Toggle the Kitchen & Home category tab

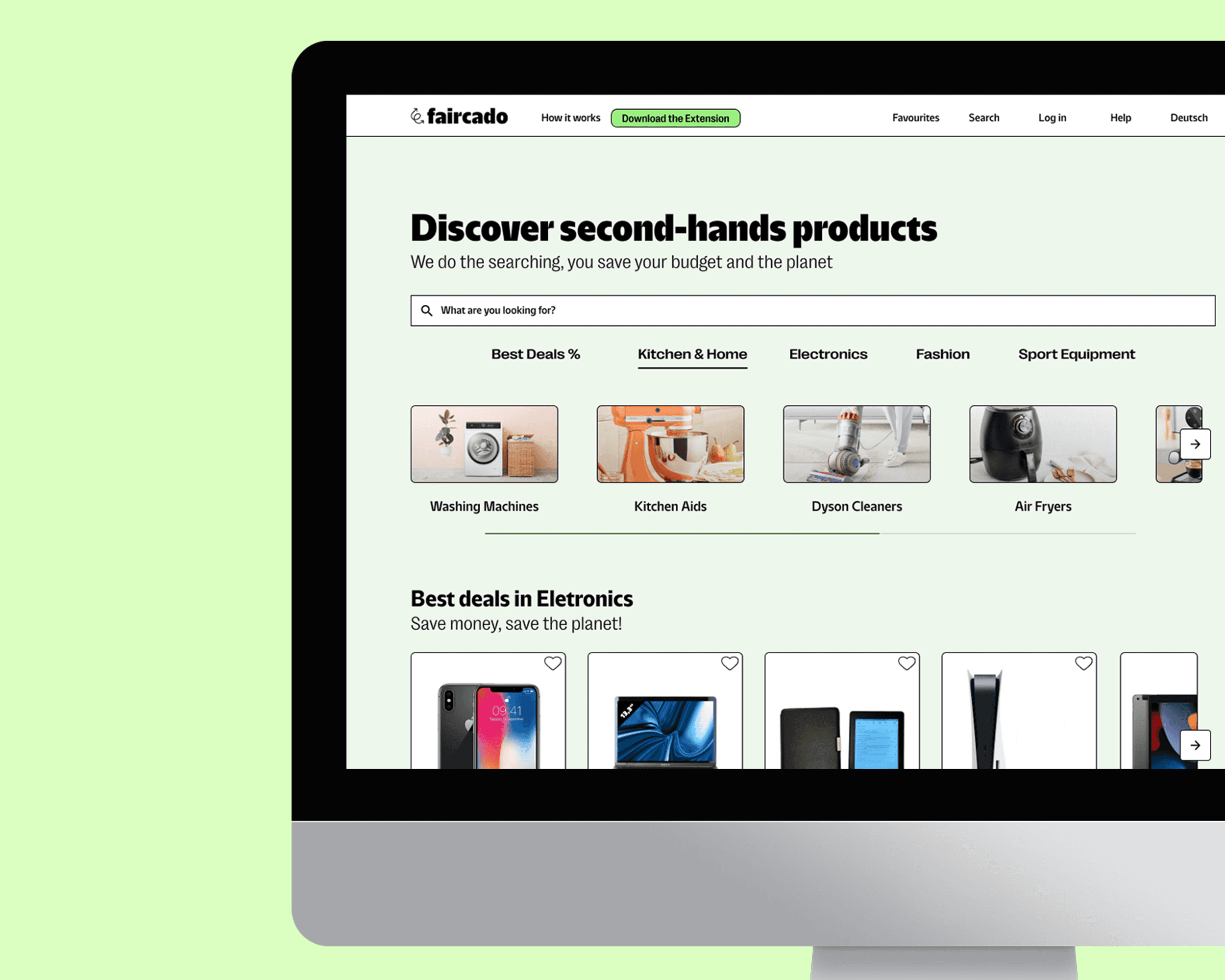pos(692,354)
